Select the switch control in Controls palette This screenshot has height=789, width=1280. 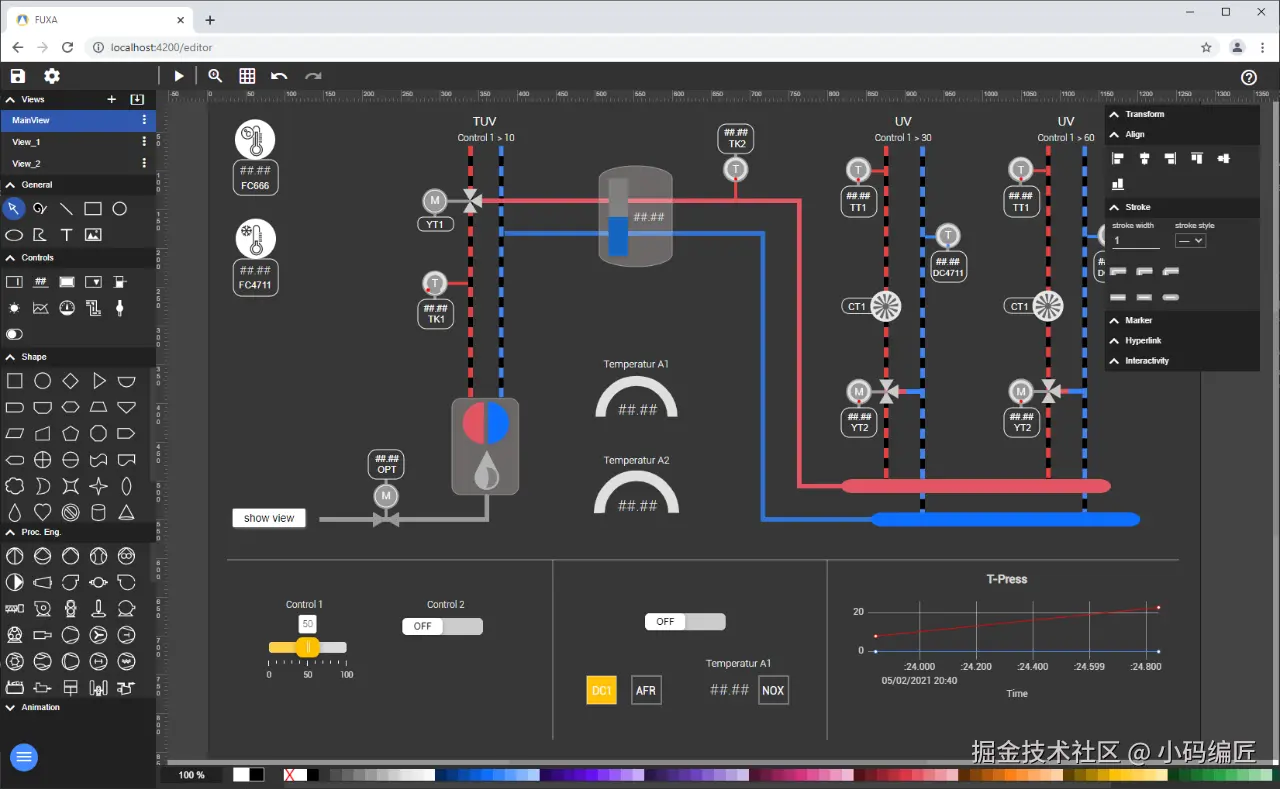coord(14,334)
